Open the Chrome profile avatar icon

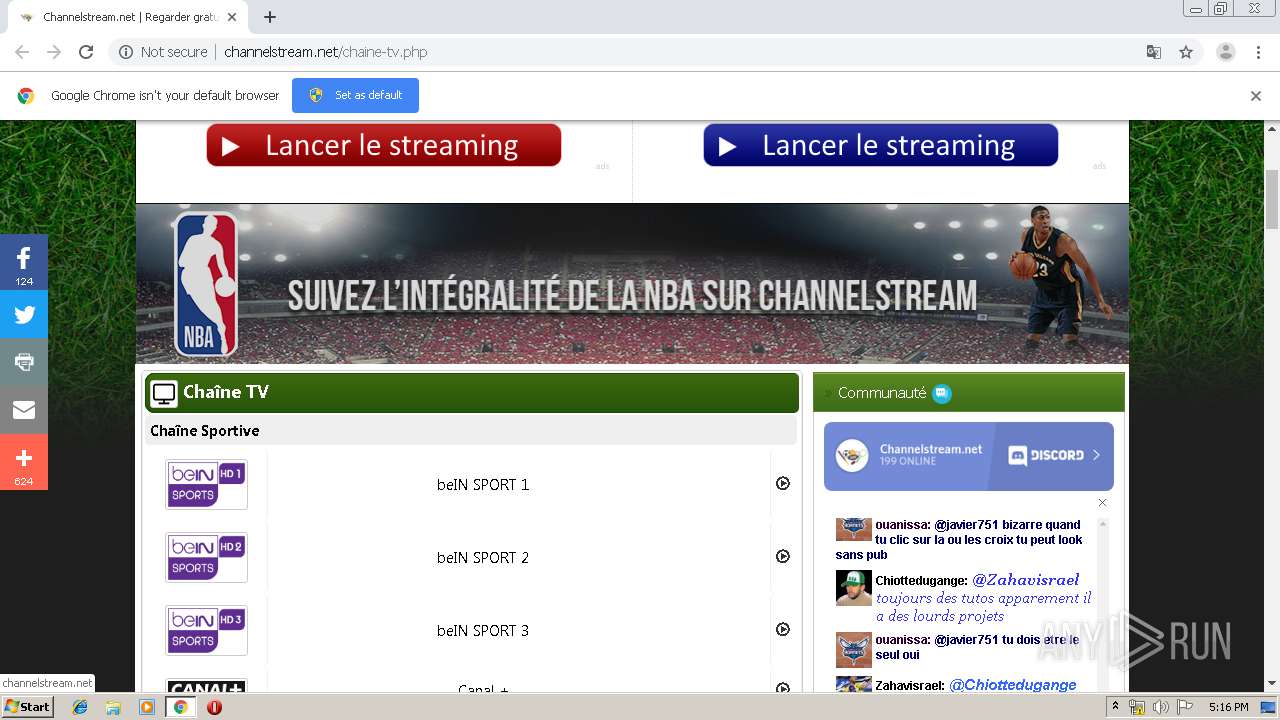(x=1225, y=52)
